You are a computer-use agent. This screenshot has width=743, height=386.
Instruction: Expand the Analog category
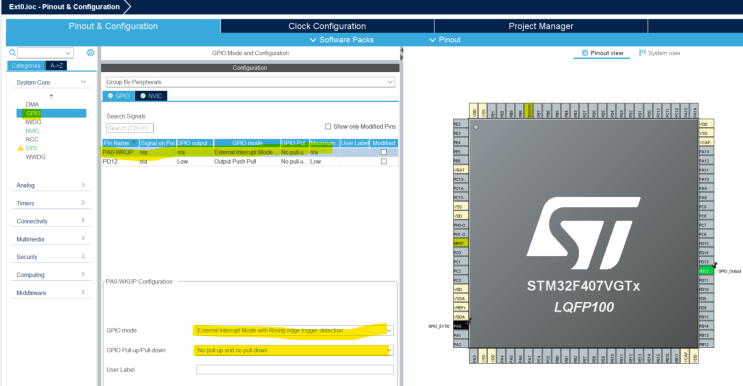click(83, 185)
